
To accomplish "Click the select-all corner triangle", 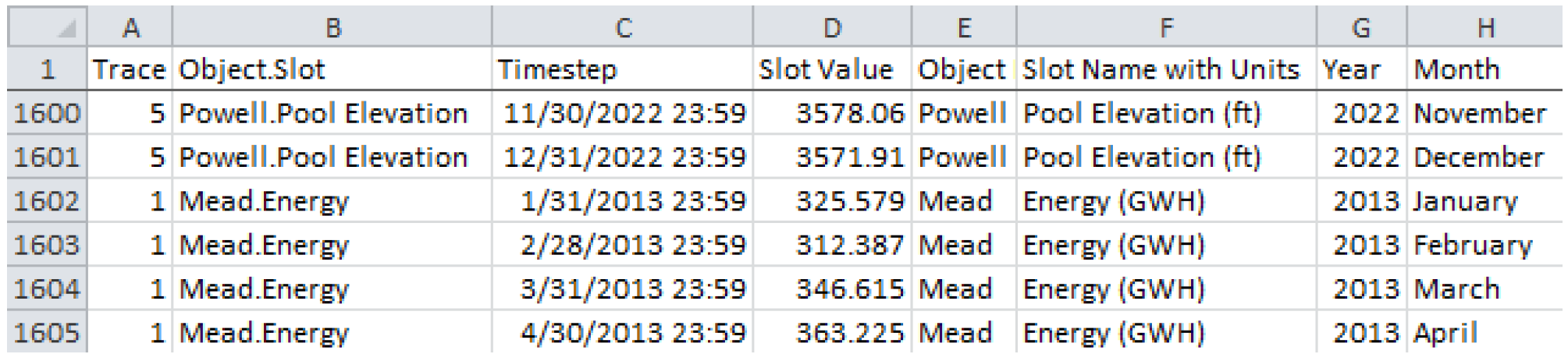I will coord(67,30).
